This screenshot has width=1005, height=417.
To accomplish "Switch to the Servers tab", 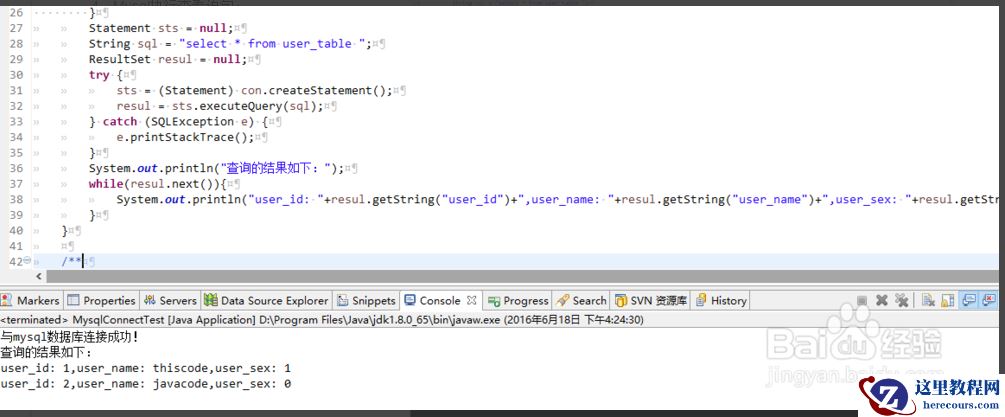I will [x=170, y=300].
